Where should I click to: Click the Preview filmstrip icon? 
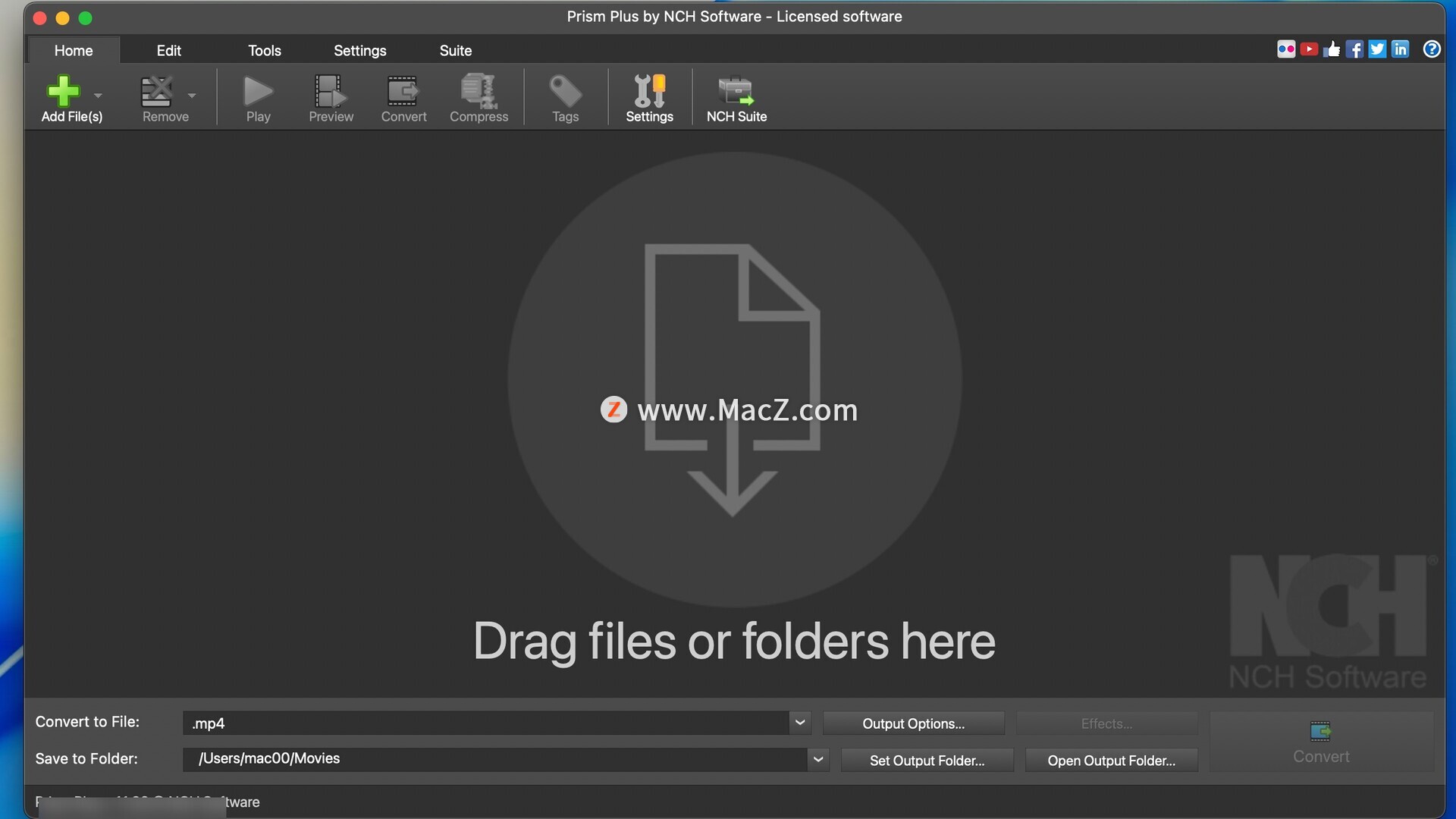coord(331,91)
